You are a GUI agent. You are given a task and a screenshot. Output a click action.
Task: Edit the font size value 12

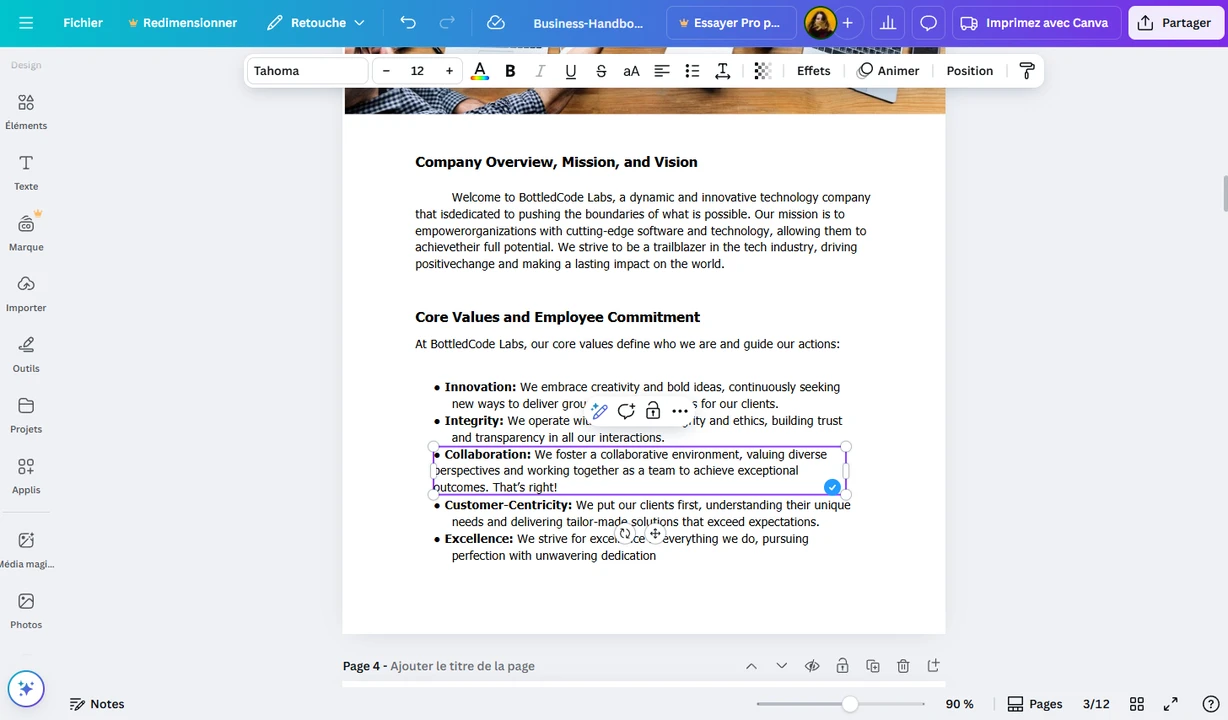coord(417,71)
